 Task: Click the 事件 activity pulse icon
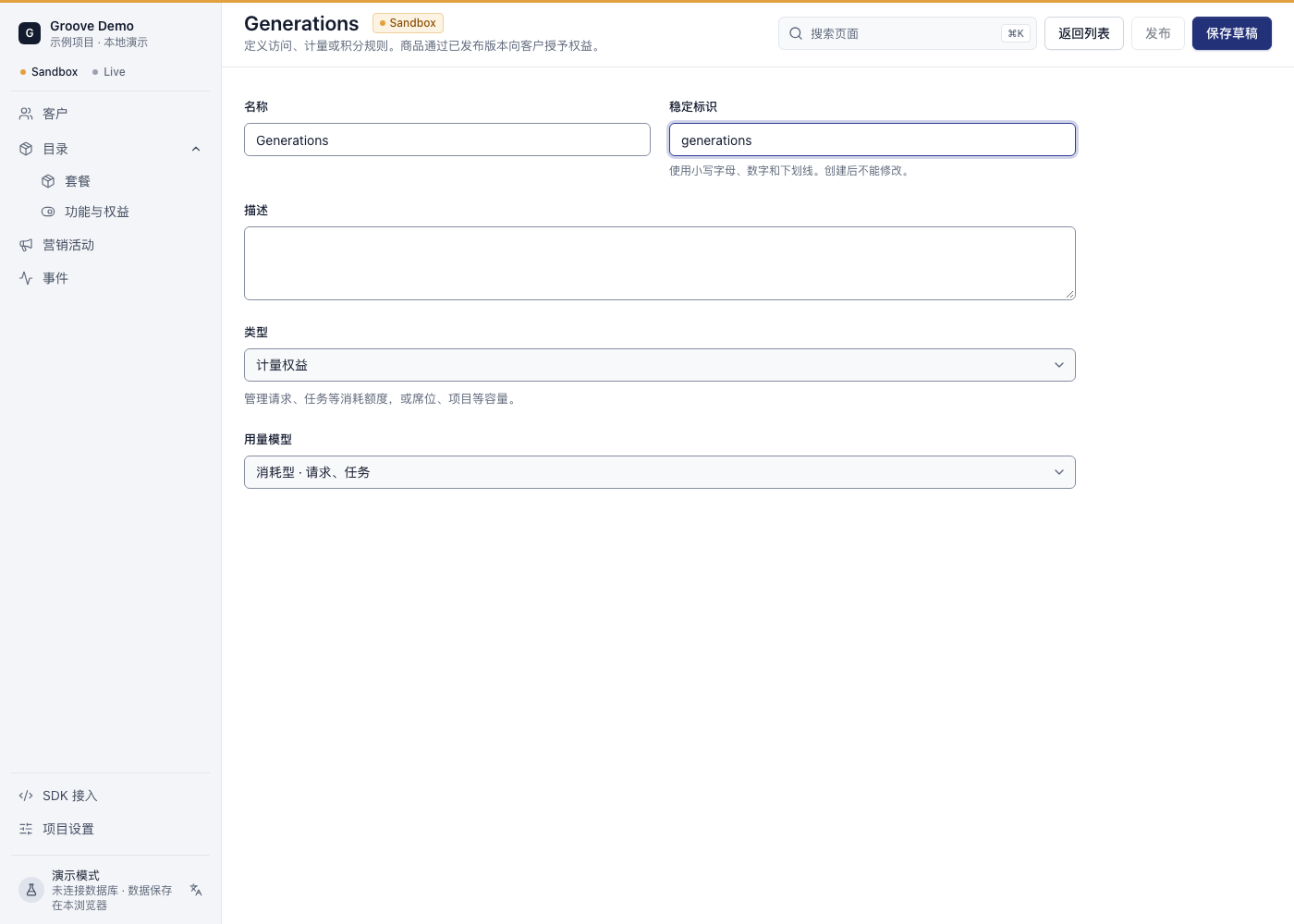click(26, 278)
